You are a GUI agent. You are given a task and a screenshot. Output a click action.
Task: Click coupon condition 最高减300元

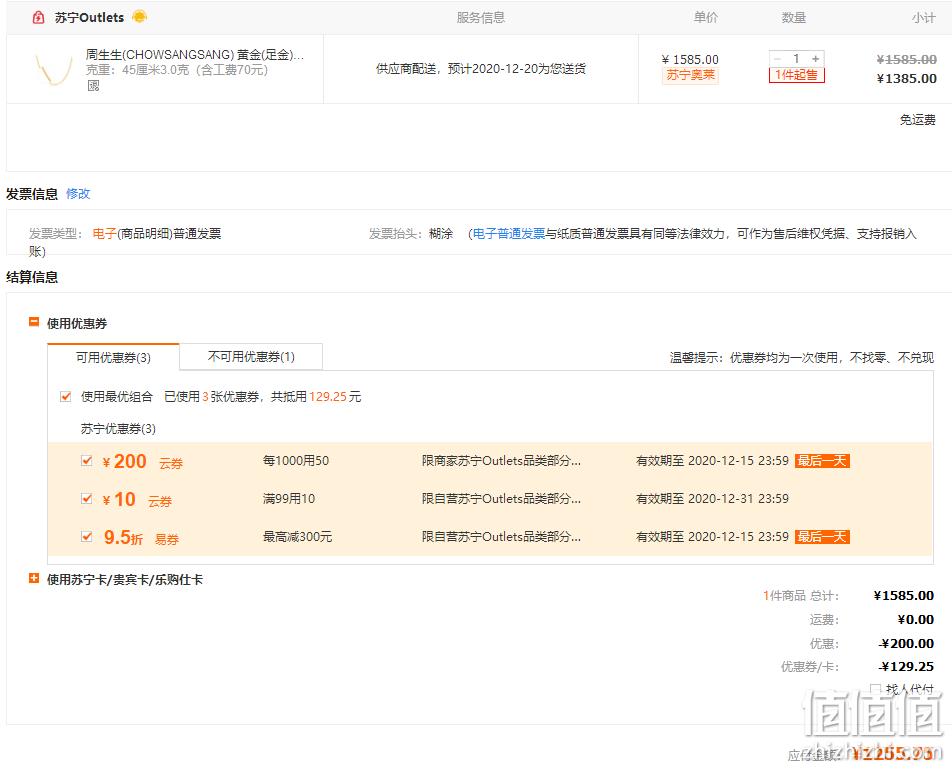point(298,537)
